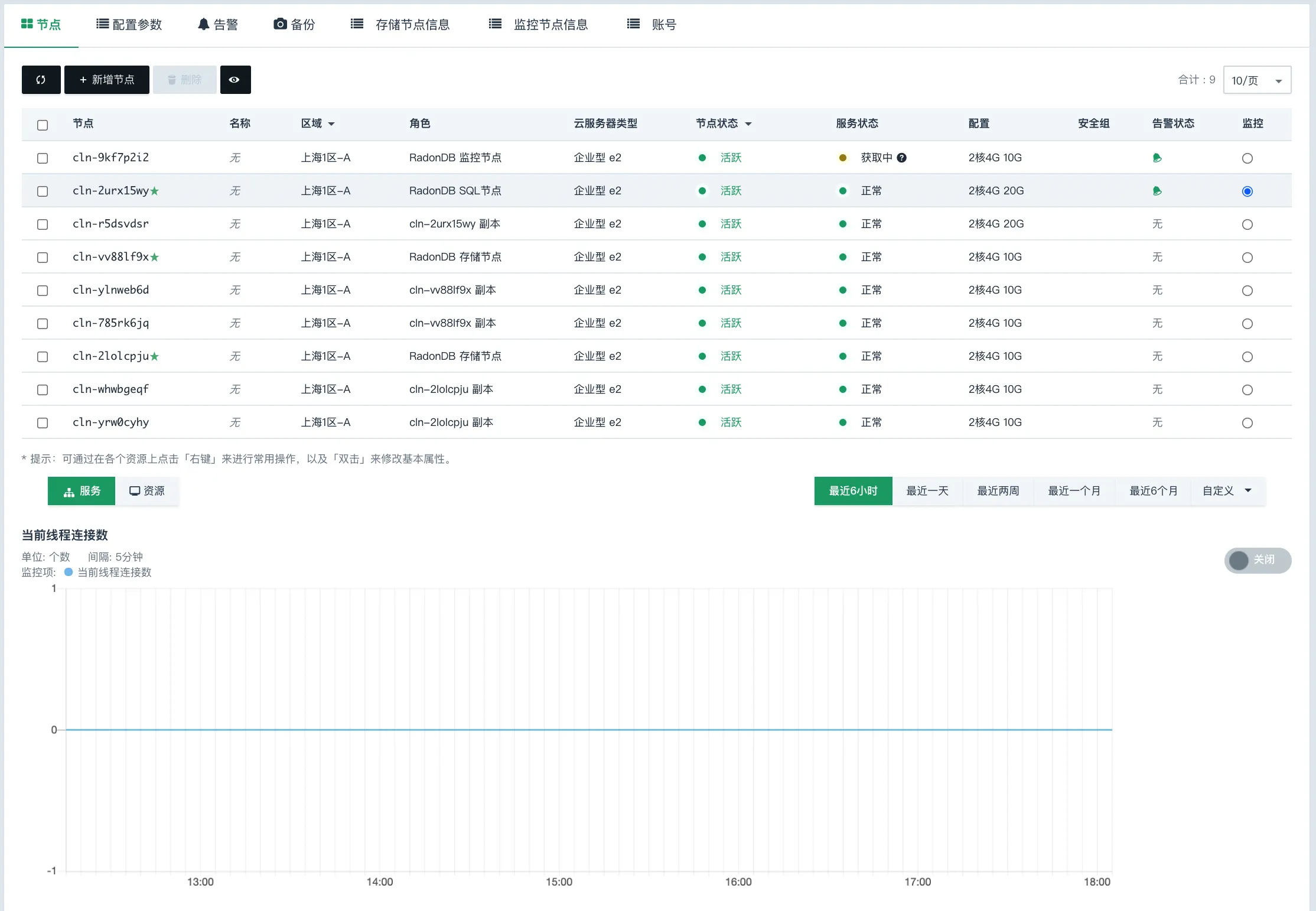Select monitor radio for cln-ylnweb6d

point(1247,291)
